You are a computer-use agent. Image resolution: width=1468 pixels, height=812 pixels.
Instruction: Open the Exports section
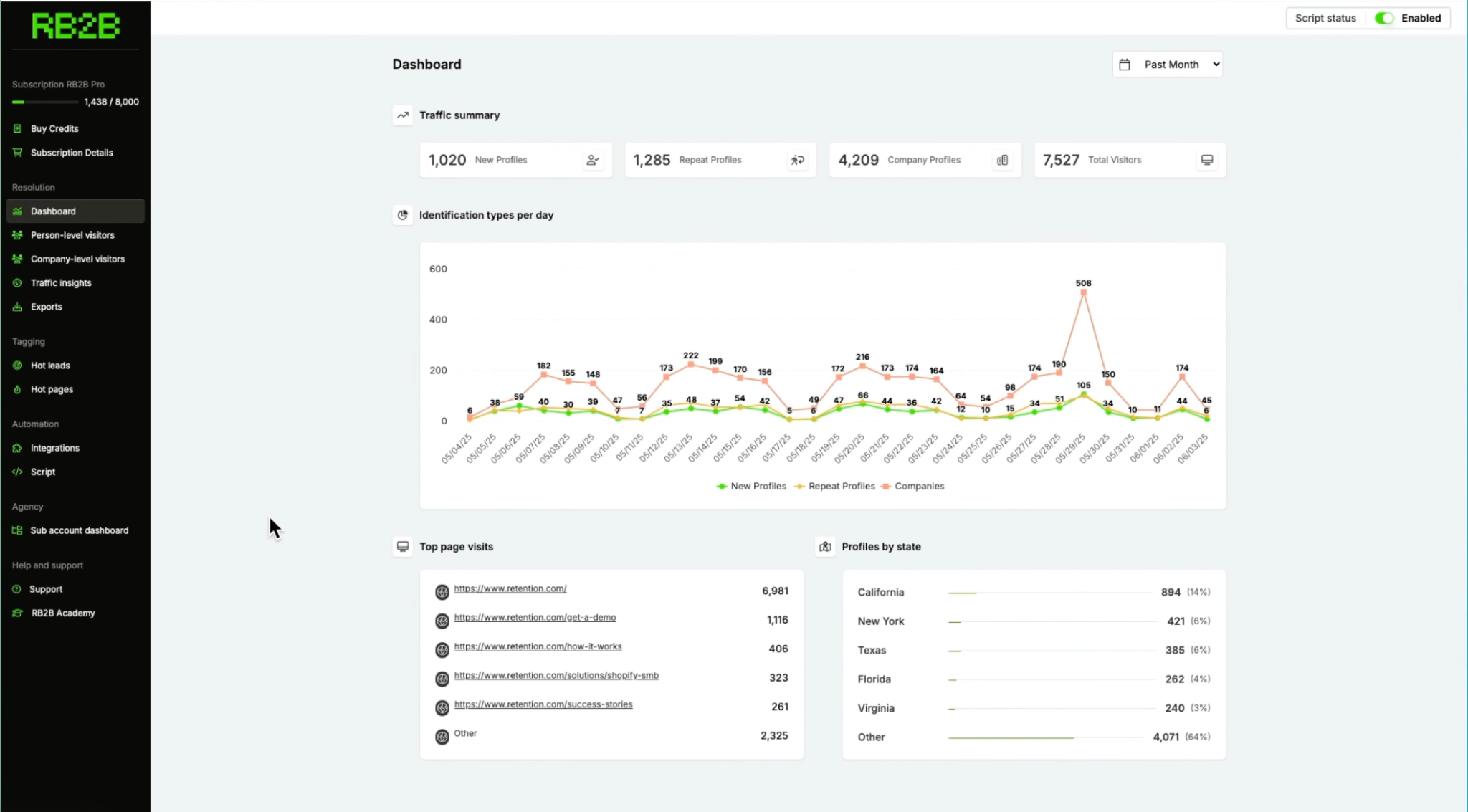pyautogui.click(x=75, y=307)
